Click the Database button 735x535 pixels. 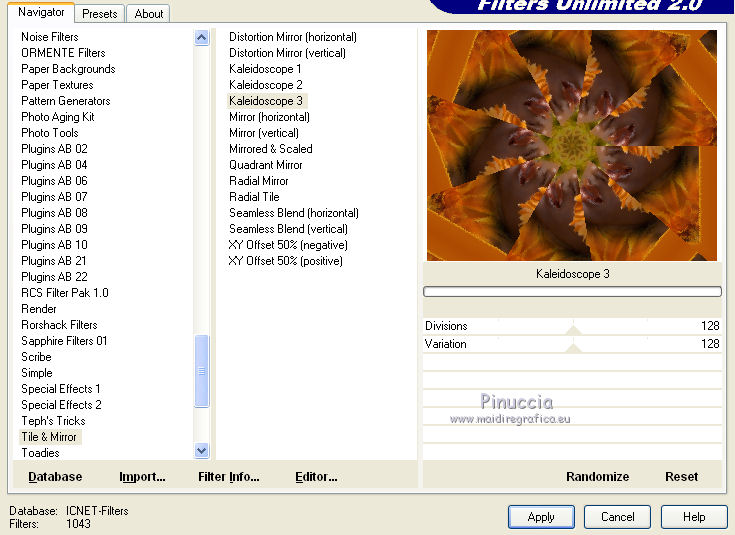point(55,476)
